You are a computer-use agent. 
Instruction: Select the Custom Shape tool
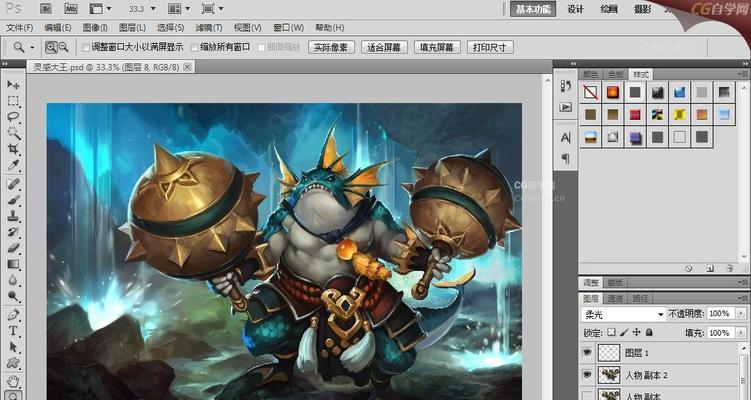click(13, 363)
